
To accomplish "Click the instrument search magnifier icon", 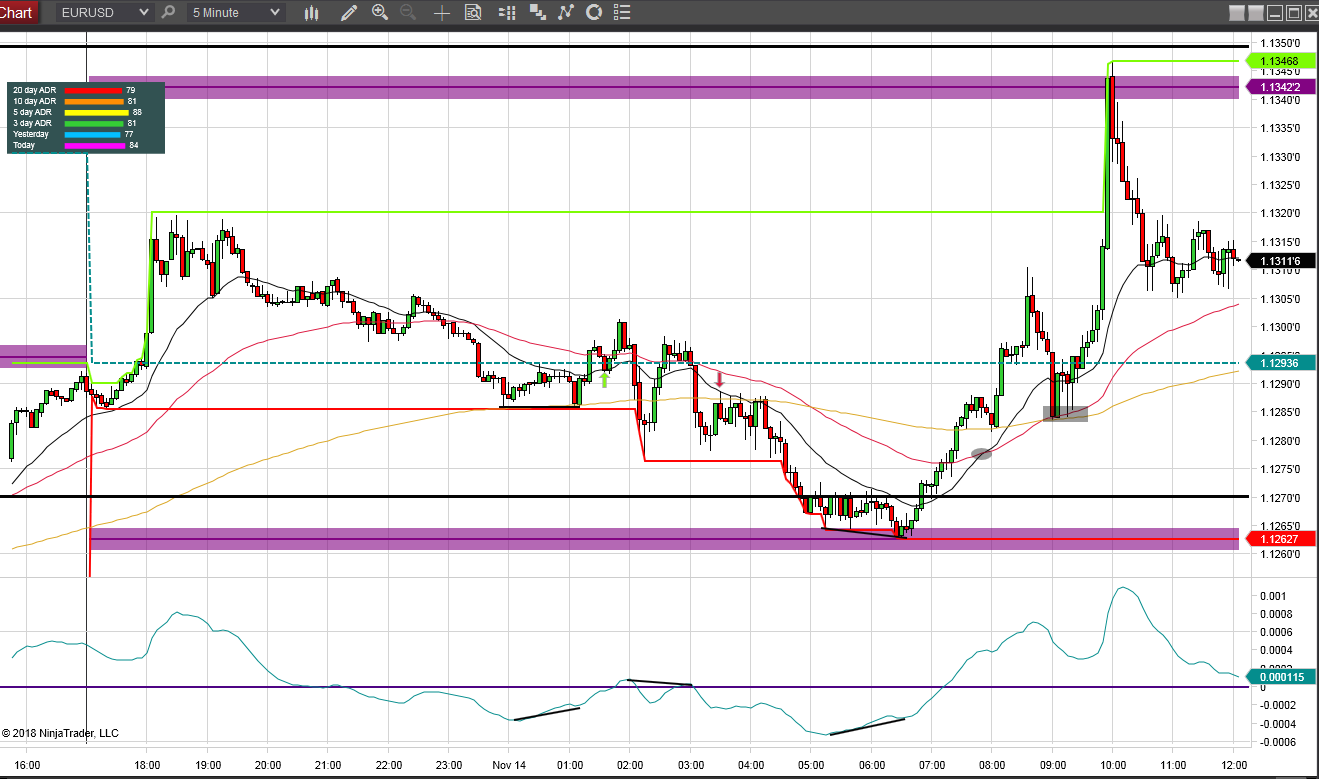I will tap(168, 13).
